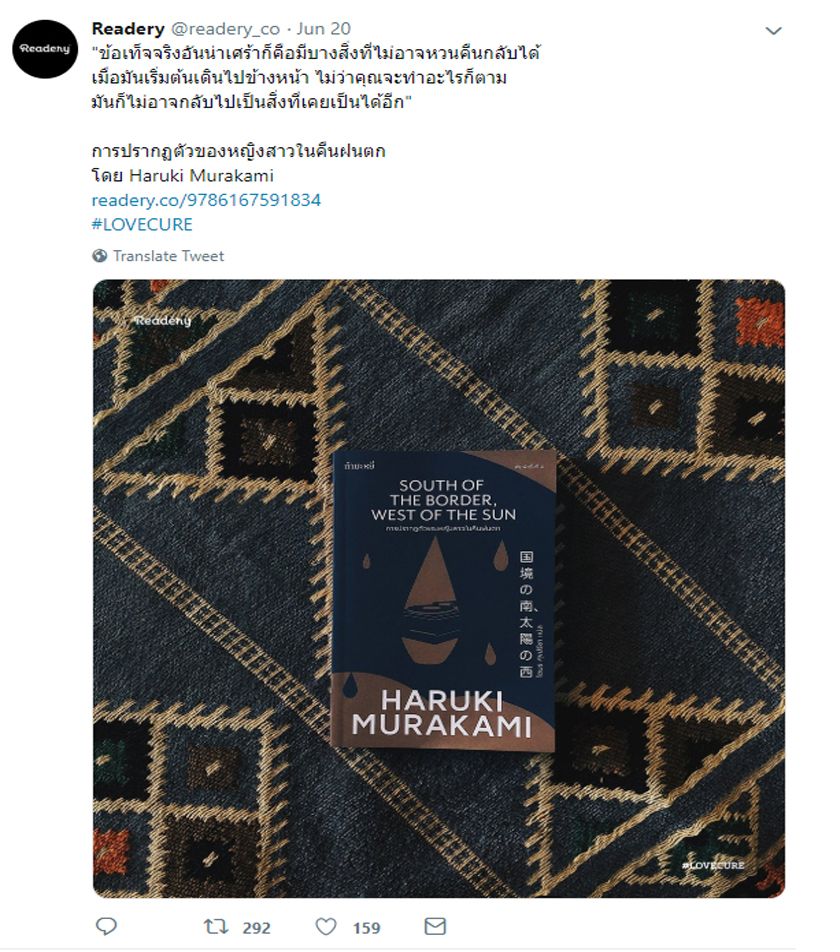Open the book cover photo attachment
Viewport: 840px width, 952px height.
[x=439, y=588]
